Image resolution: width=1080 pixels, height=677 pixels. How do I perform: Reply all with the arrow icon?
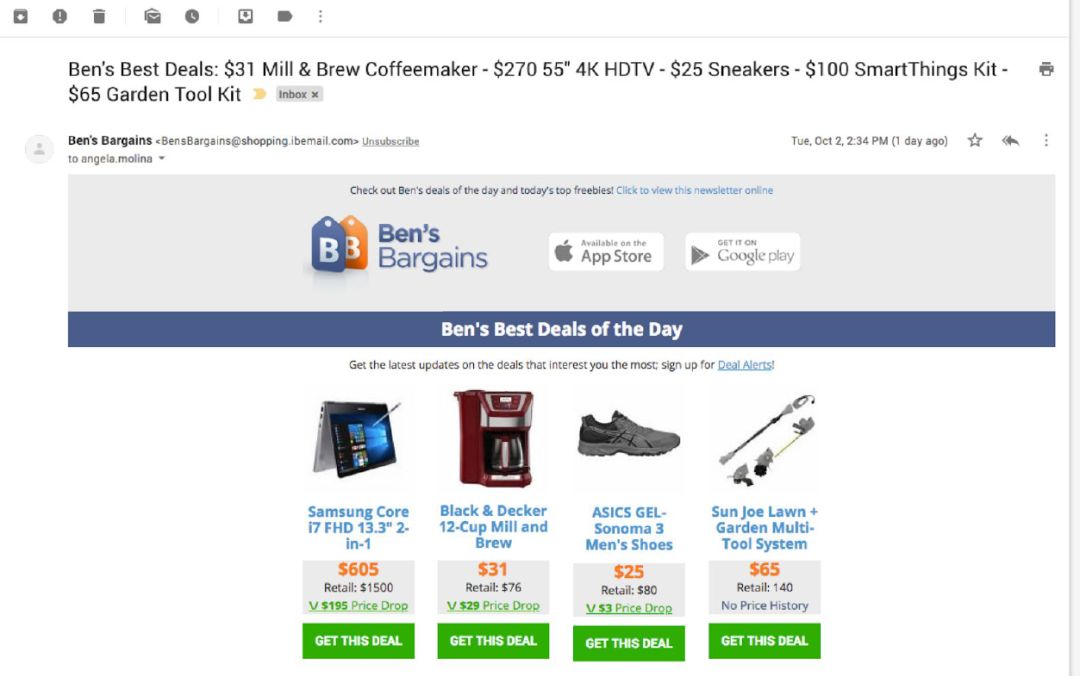[x=1011, y=141]
